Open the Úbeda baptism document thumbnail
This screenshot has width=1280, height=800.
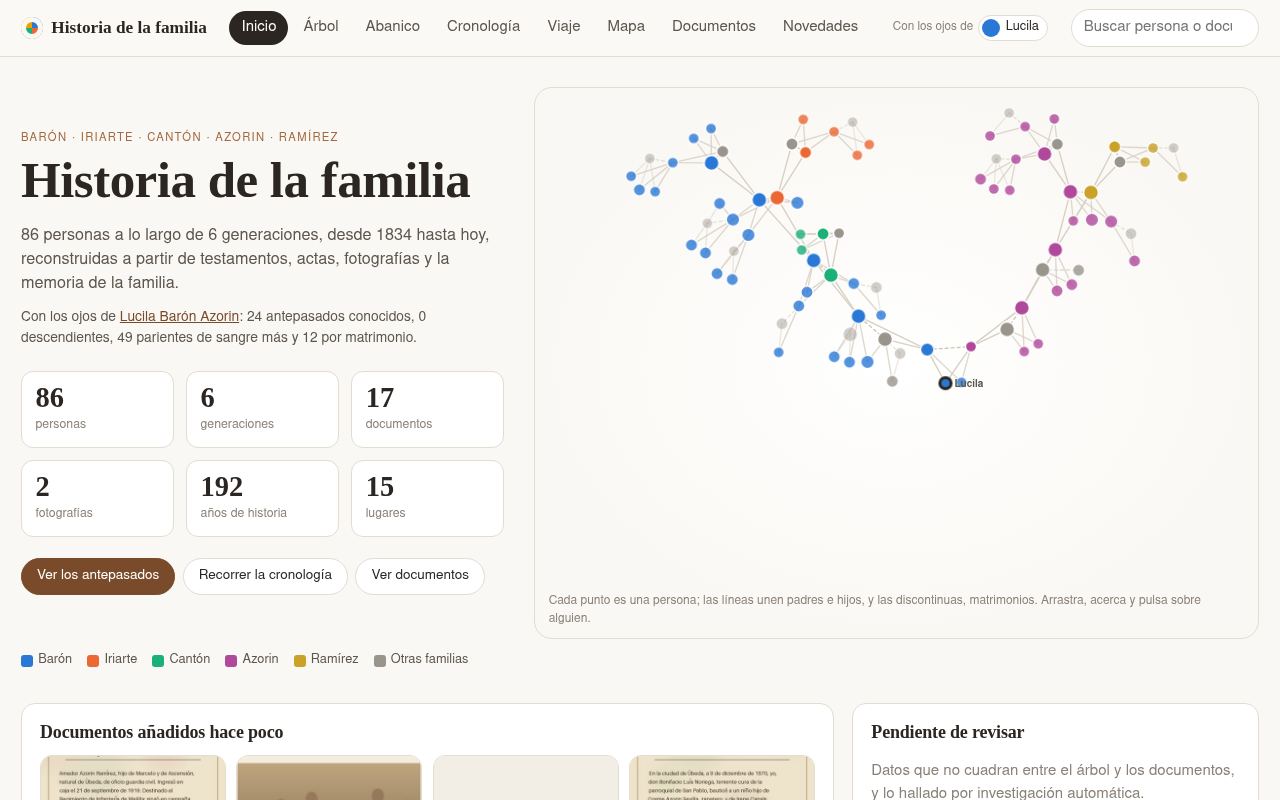click(x=722, y=778)
